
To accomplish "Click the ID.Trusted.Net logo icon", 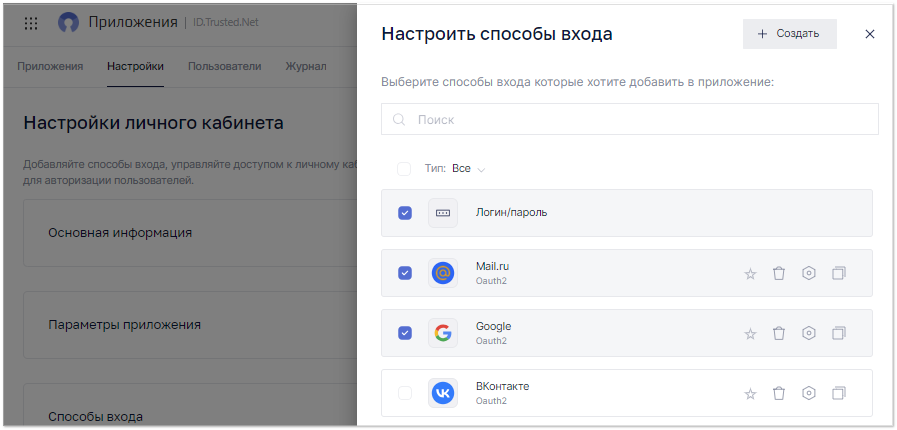I will 68,23.
